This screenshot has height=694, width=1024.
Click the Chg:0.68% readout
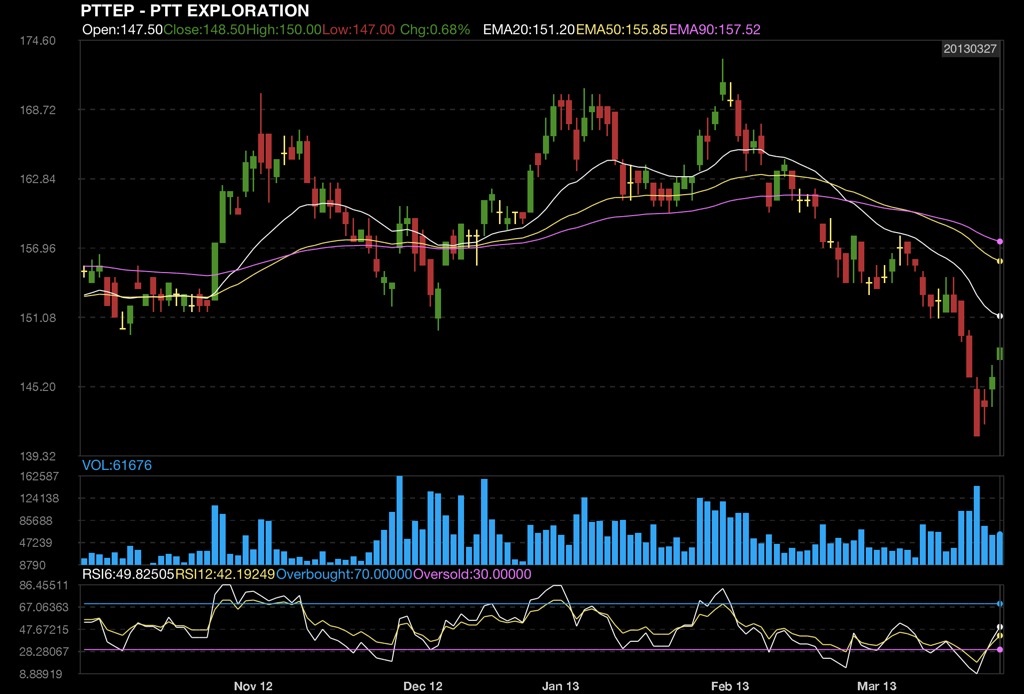[435, 29]
